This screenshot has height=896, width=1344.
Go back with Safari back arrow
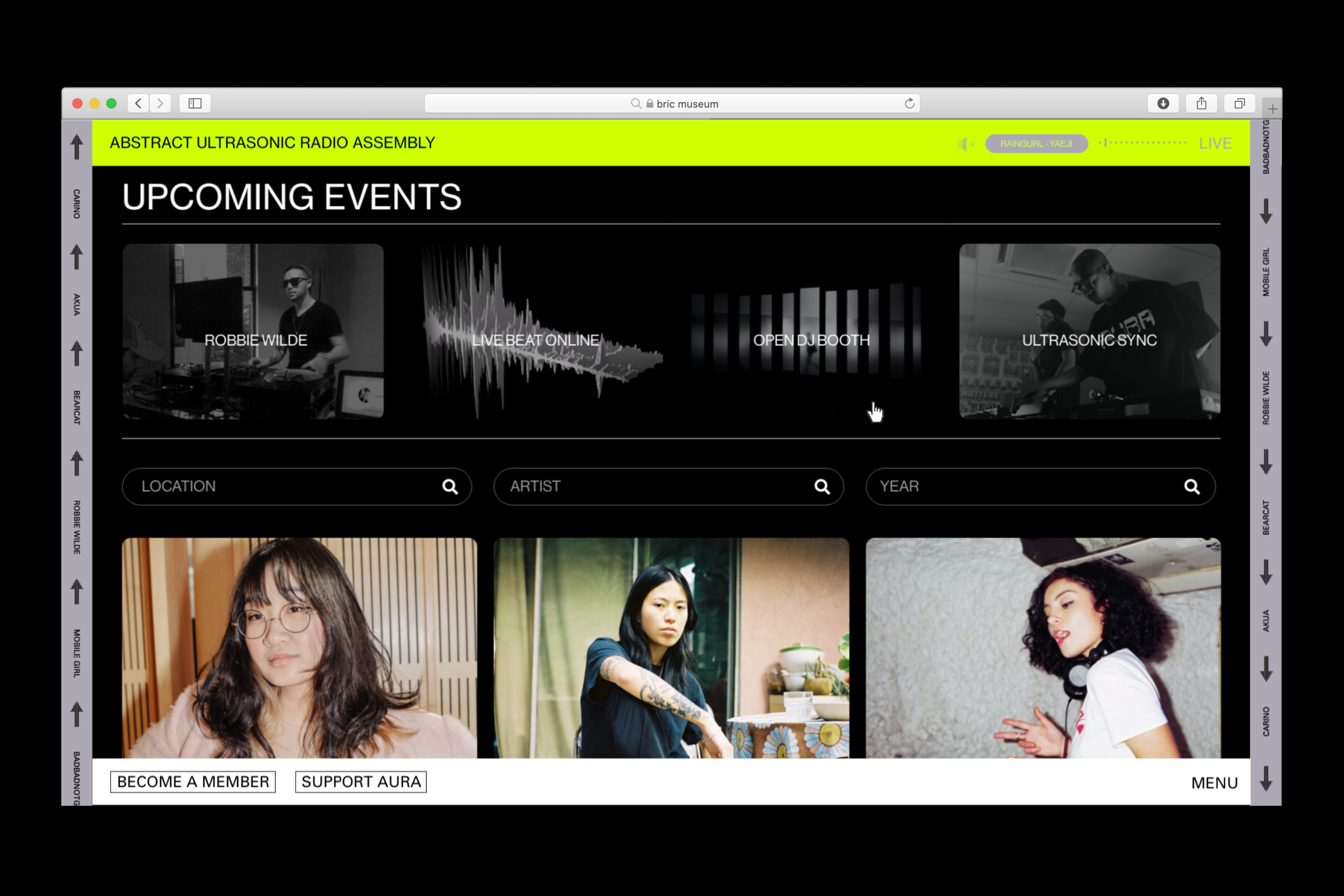click(138, 103)
